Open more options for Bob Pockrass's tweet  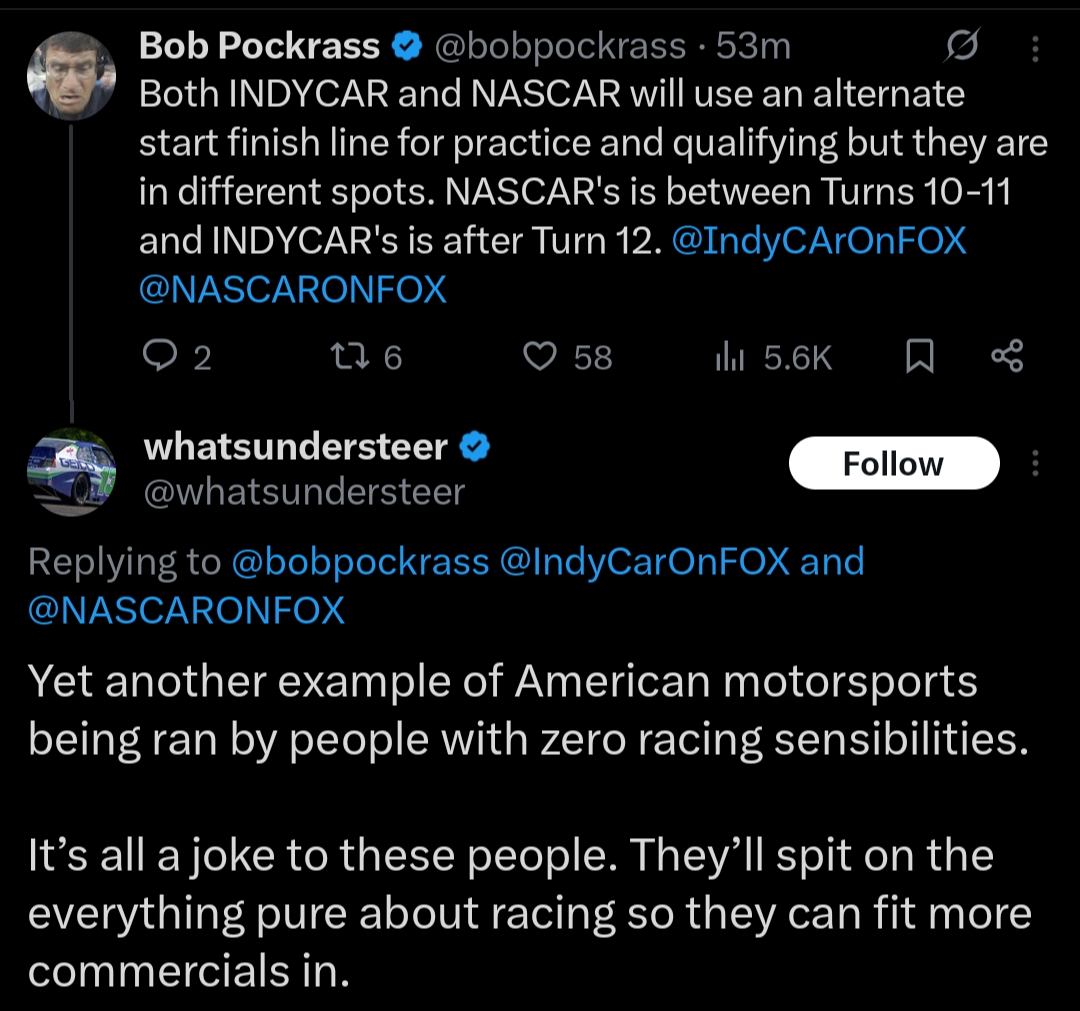coord(1035,47)
